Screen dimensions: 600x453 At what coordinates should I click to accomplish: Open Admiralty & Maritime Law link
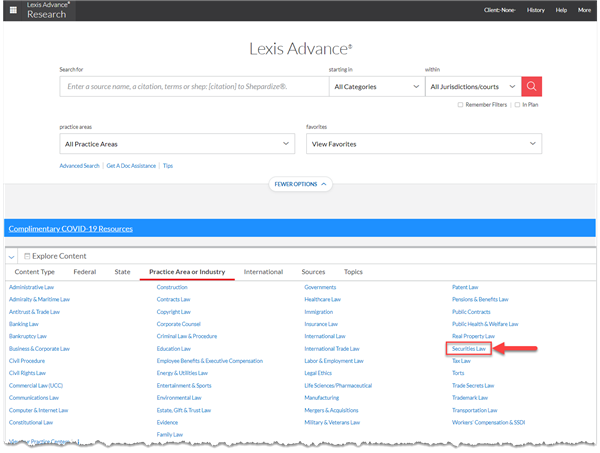pyautogui.click(x=39, y=300)
